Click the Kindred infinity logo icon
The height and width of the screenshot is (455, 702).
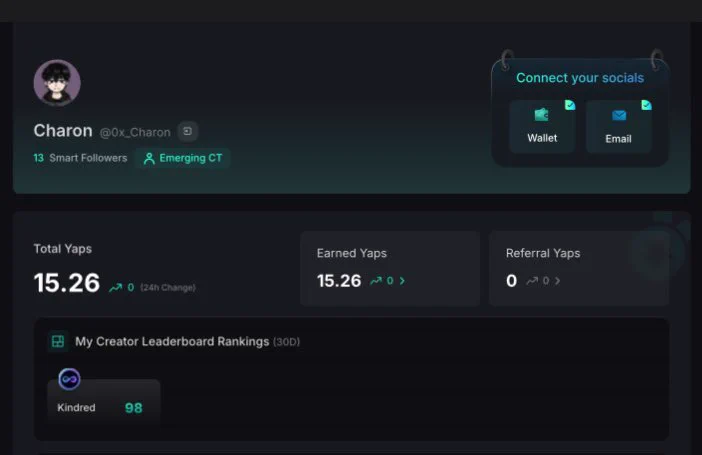click(x=69, y=379)
